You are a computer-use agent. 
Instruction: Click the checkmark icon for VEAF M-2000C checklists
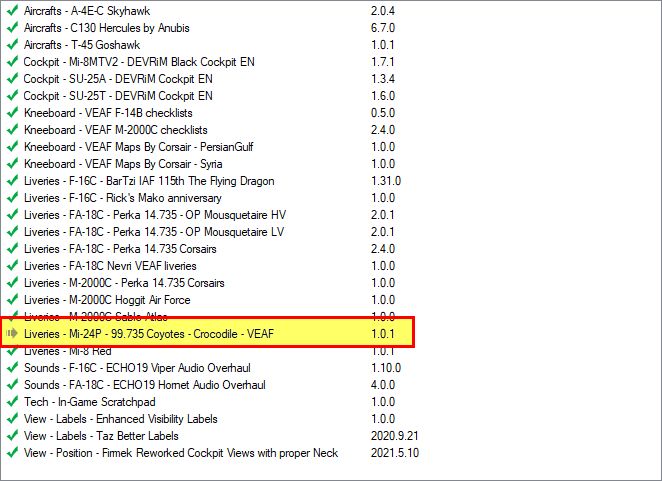[12, 129]
